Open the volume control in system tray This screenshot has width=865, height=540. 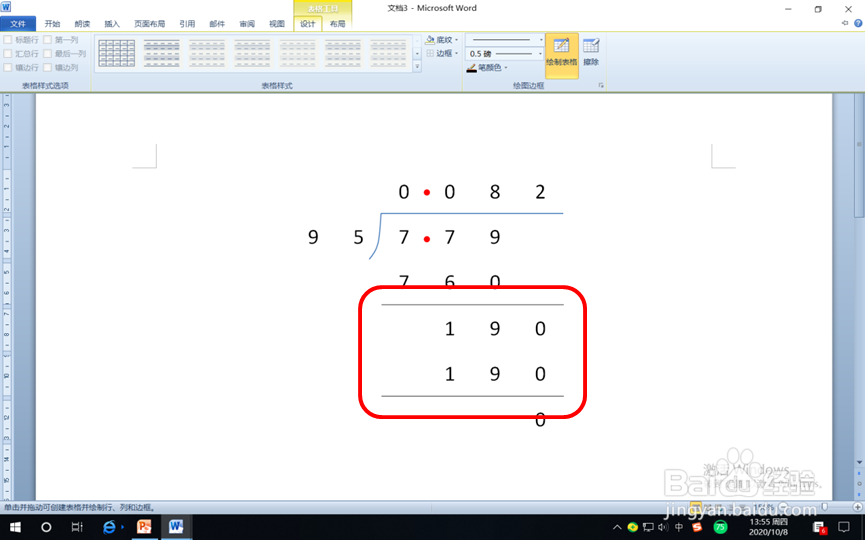coord(663,527)
